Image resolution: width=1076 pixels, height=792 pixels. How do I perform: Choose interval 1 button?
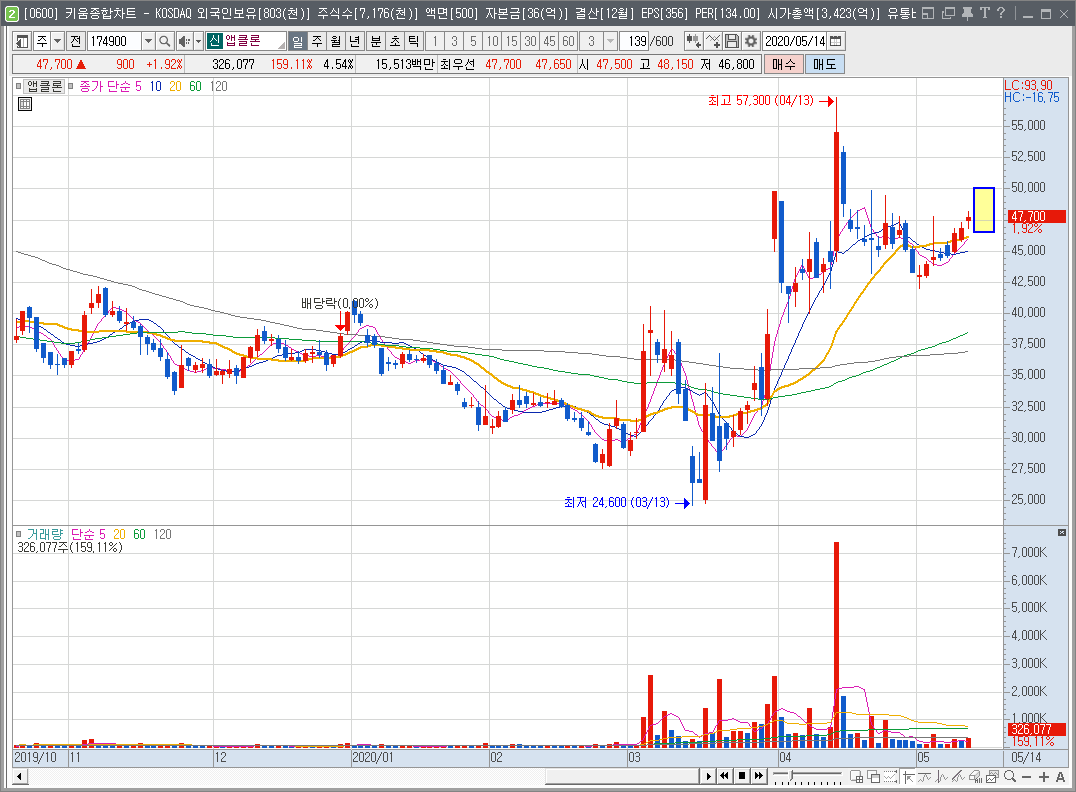click(x=434, y=41)
